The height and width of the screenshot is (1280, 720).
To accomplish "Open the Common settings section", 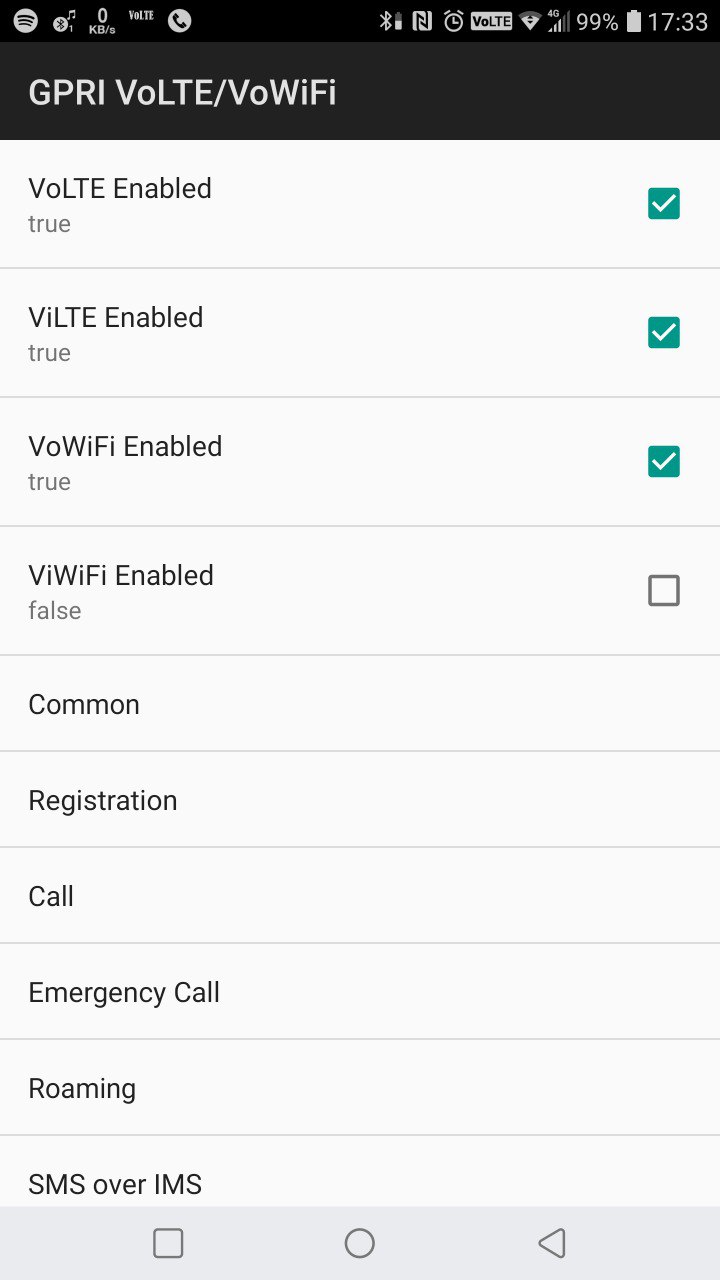I will (84, 704).
